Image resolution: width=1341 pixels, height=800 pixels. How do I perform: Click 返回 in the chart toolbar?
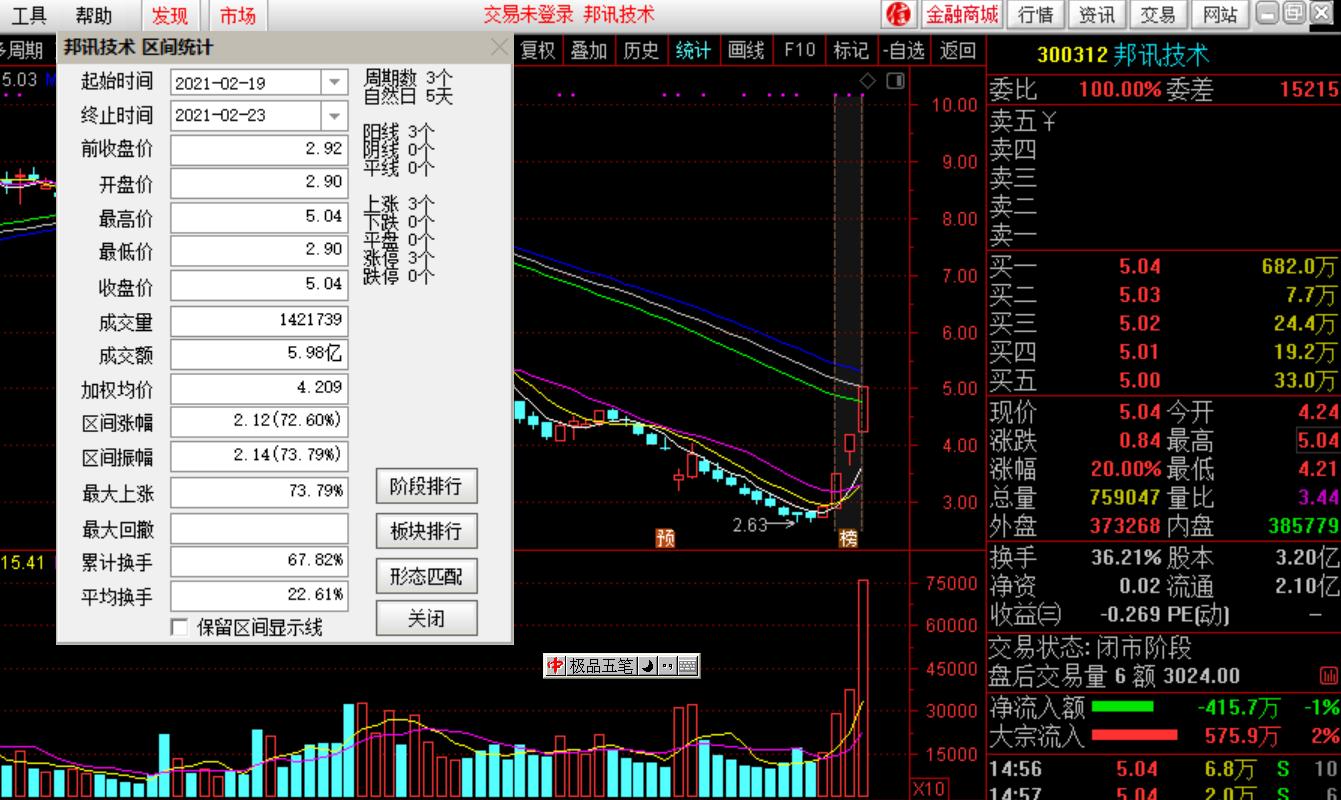click(x=958, y=50)
